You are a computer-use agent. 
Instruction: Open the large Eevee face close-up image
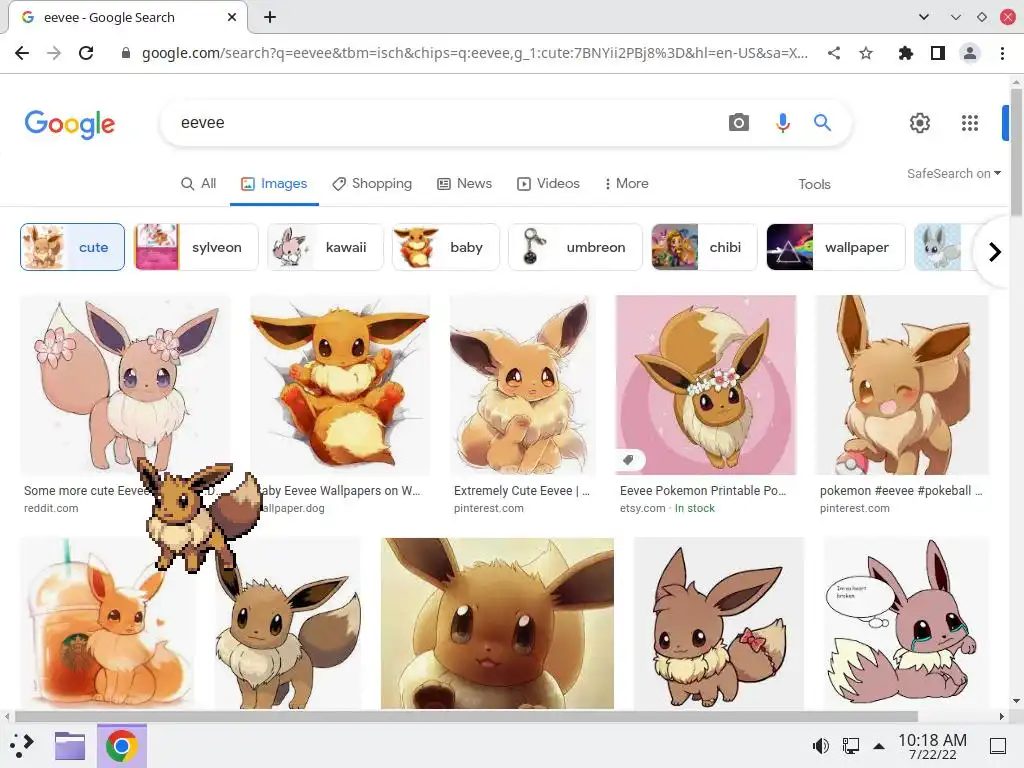[x=498, y=623]
